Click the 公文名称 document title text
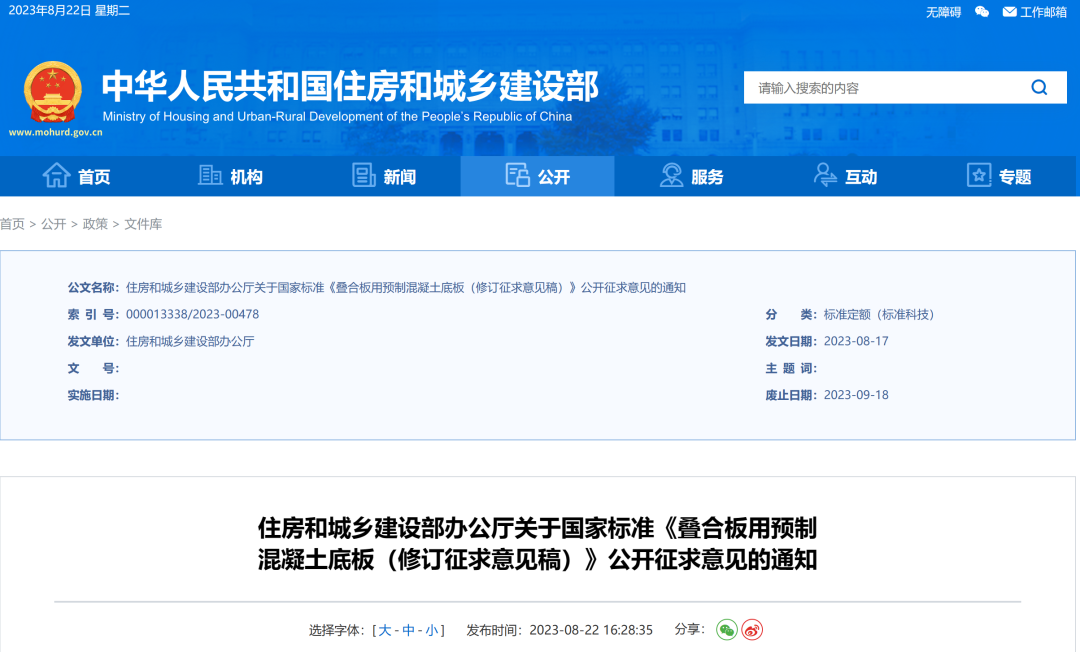1080x652 pixels. point(406,287)
